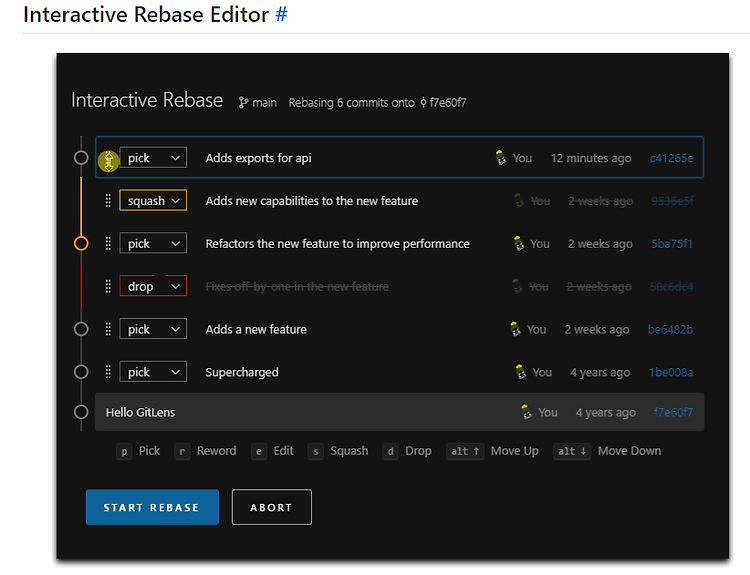Click the # anchor link beside the page heading

click(x=282, y=14)
